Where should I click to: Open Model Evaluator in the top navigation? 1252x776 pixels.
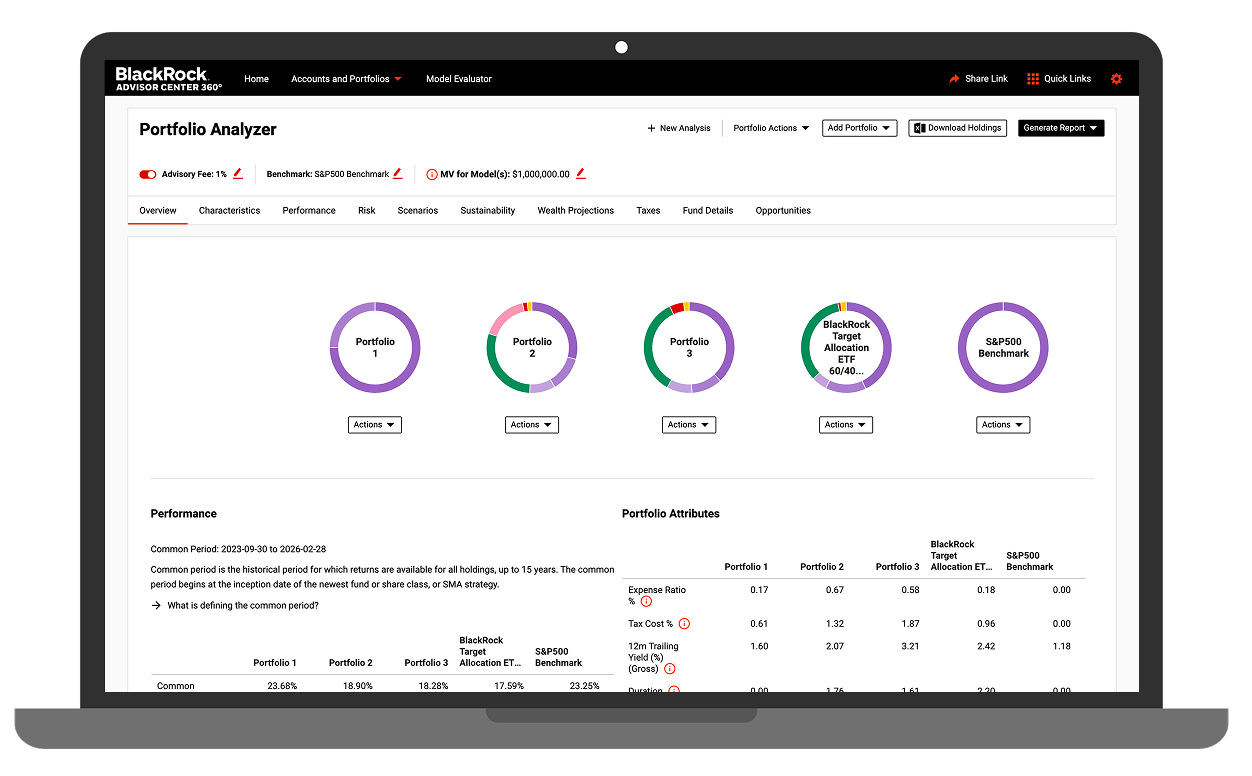click(459, 79)
